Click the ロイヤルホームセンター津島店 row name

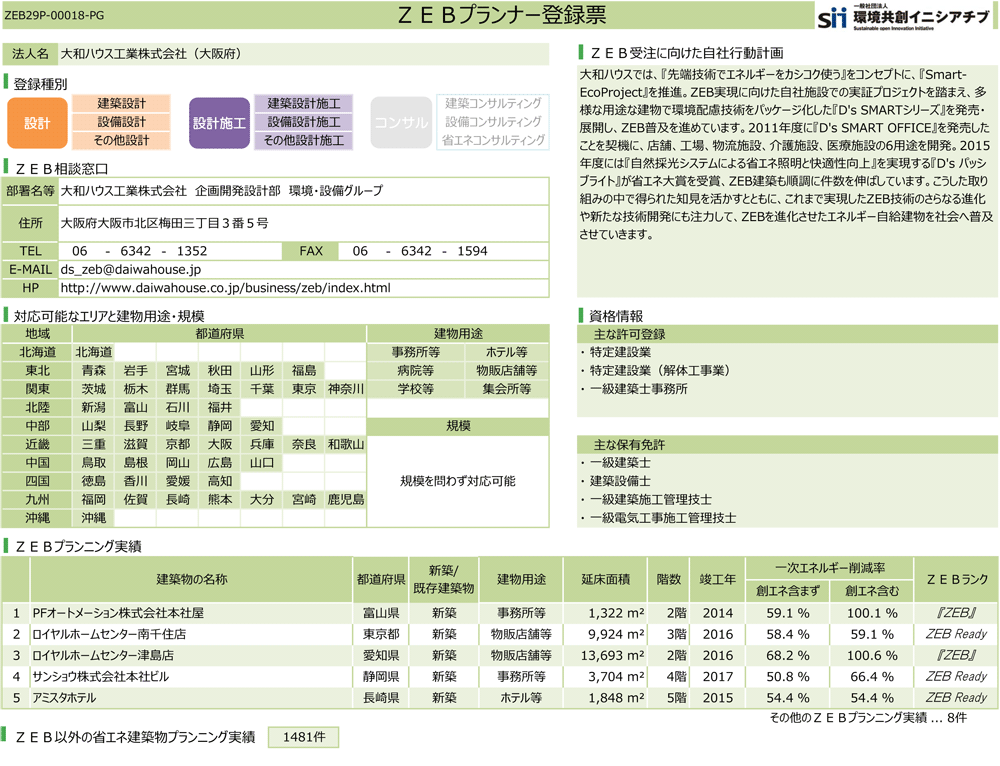[x=103, y=656]
